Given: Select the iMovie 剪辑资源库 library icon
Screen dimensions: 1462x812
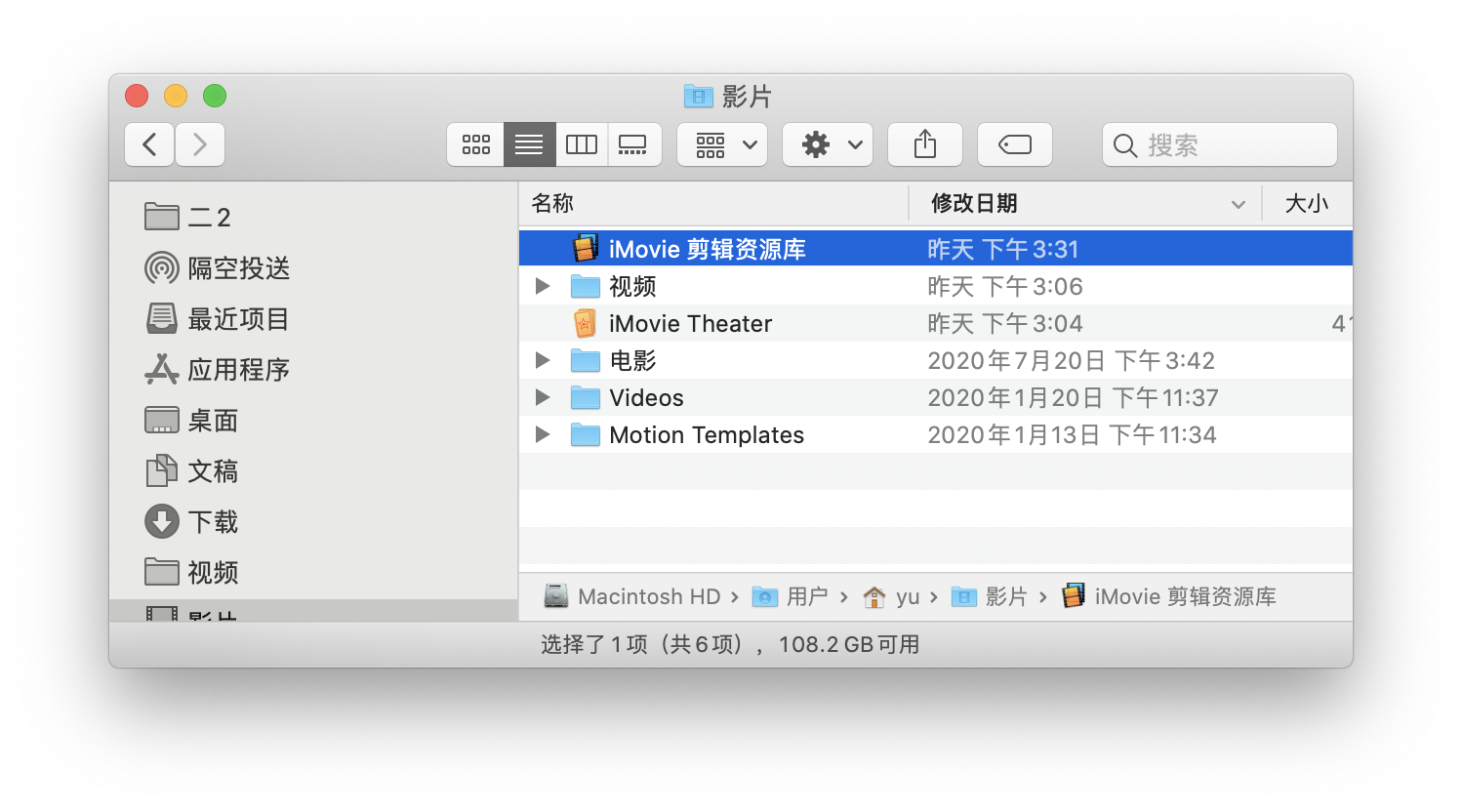Looking at the screenshot, I should point(585,248).
